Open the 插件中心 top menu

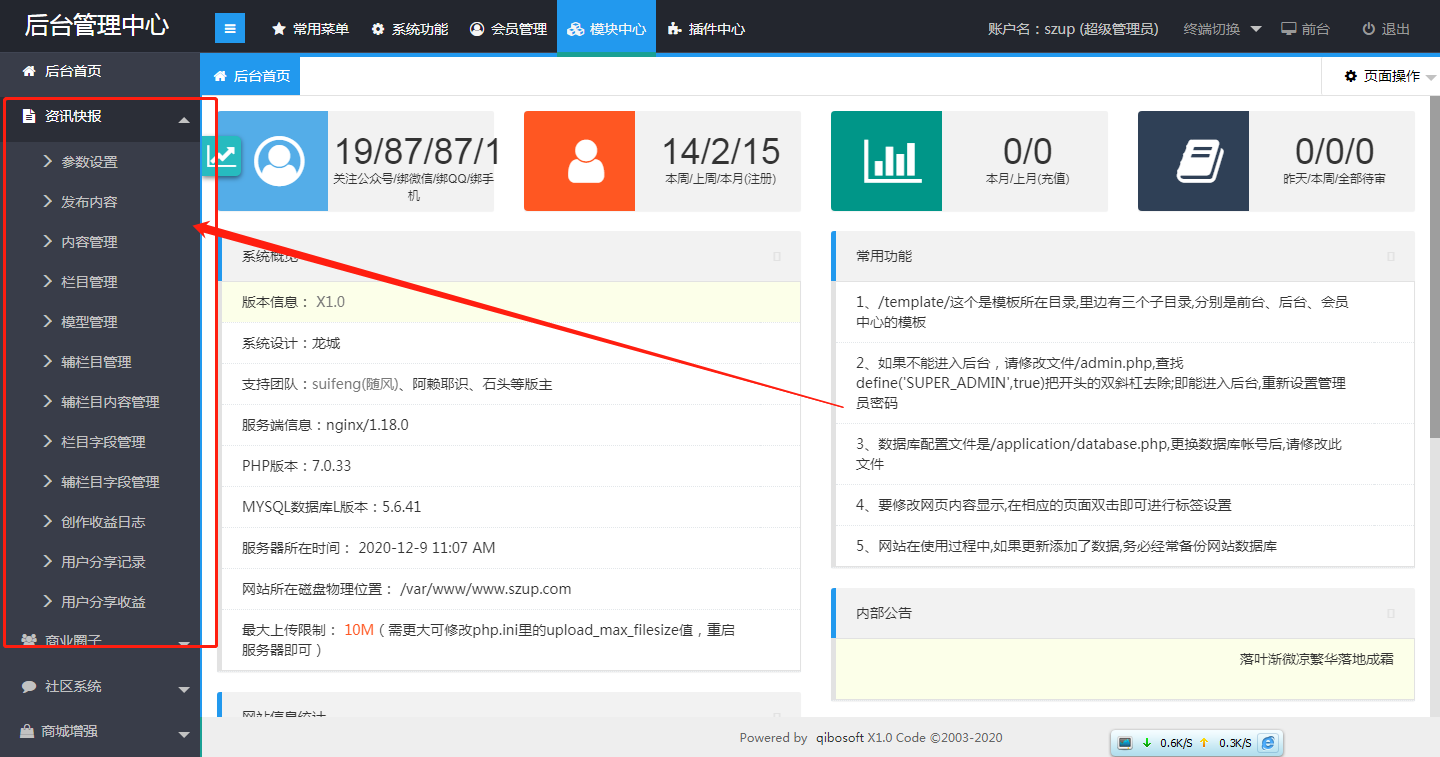coord(706,29)
